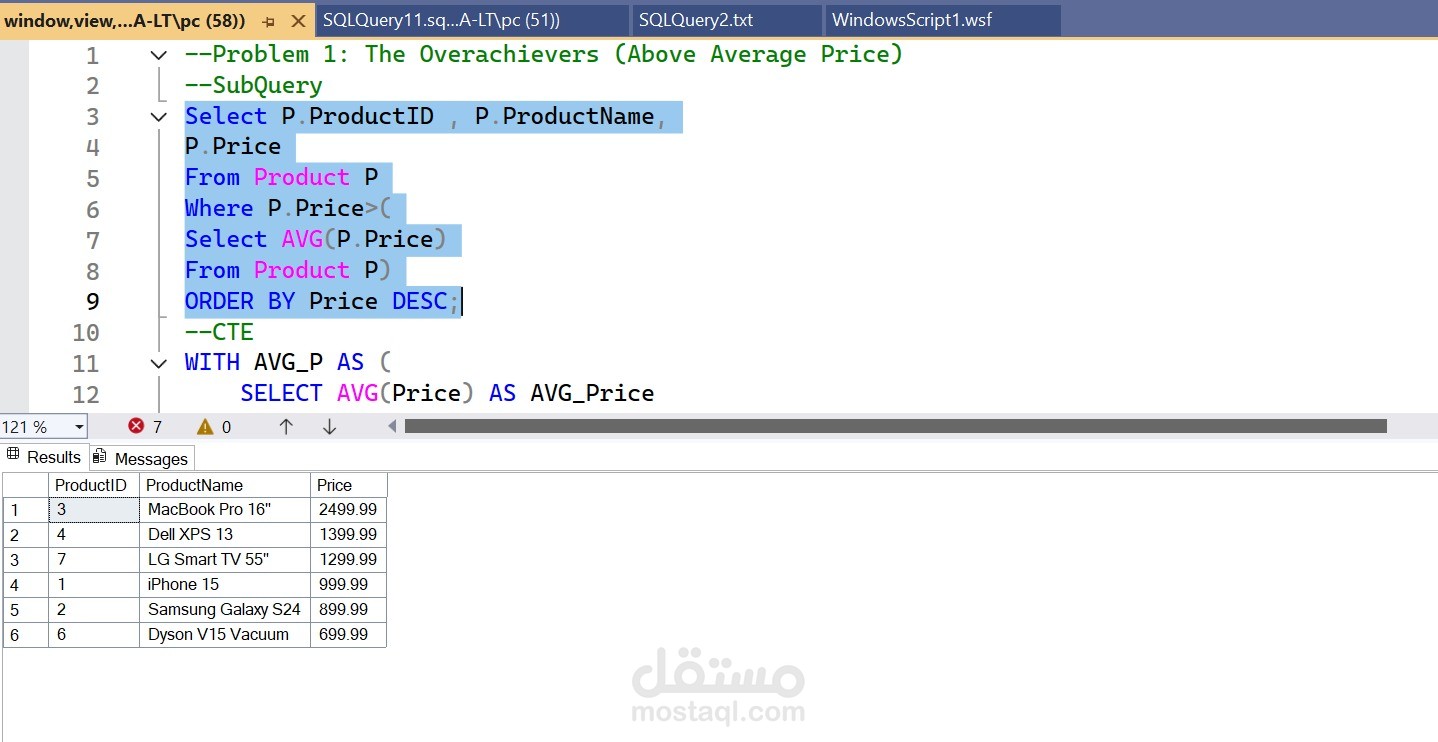Viewport: 1438px width, 742px height.
Task: Click the price cell '1299.99'
Action: point(348,560)
